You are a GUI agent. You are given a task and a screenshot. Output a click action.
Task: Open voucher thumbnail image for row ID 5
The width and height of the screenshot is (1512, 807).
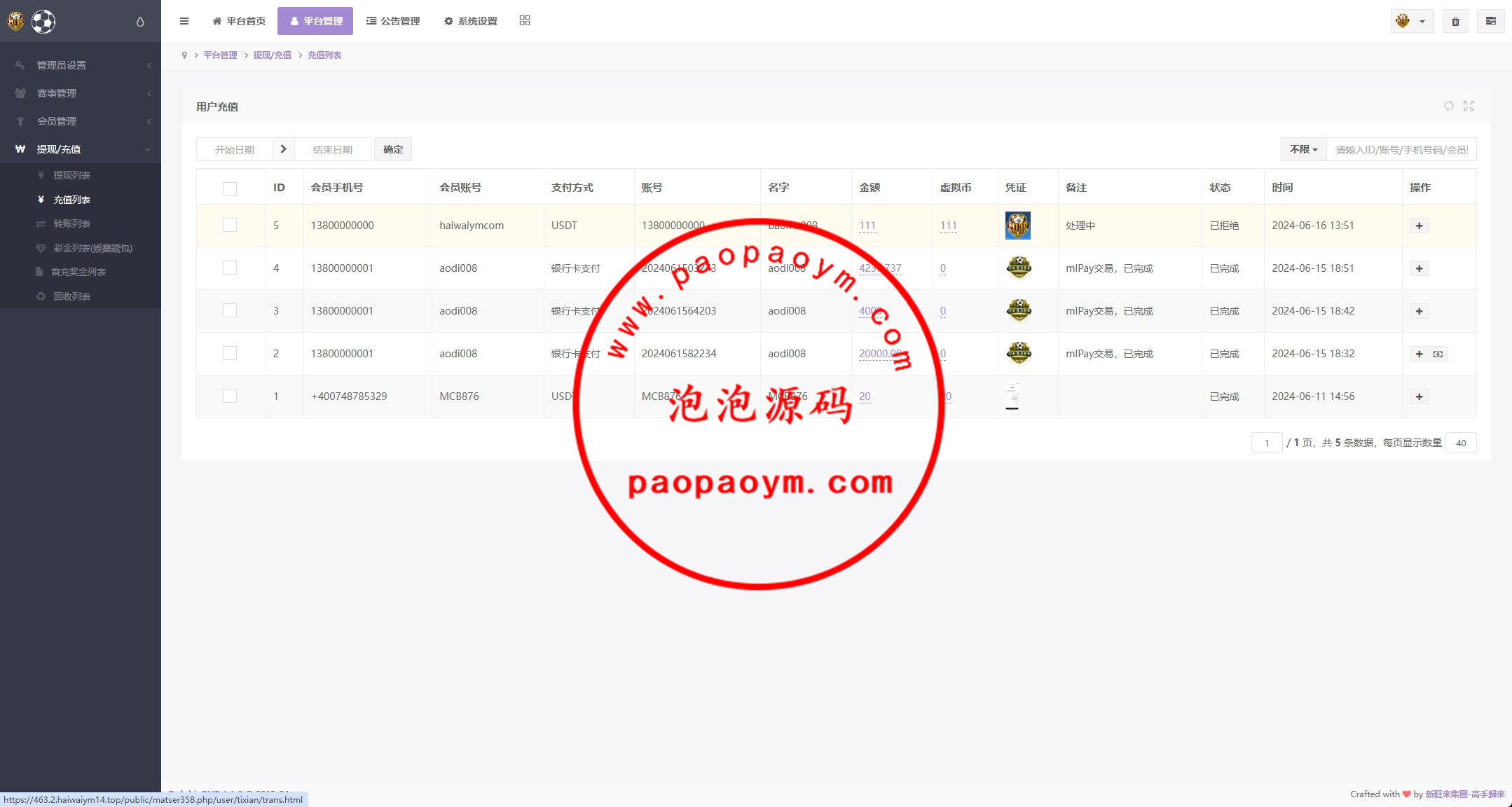[x=1018, y=226]
